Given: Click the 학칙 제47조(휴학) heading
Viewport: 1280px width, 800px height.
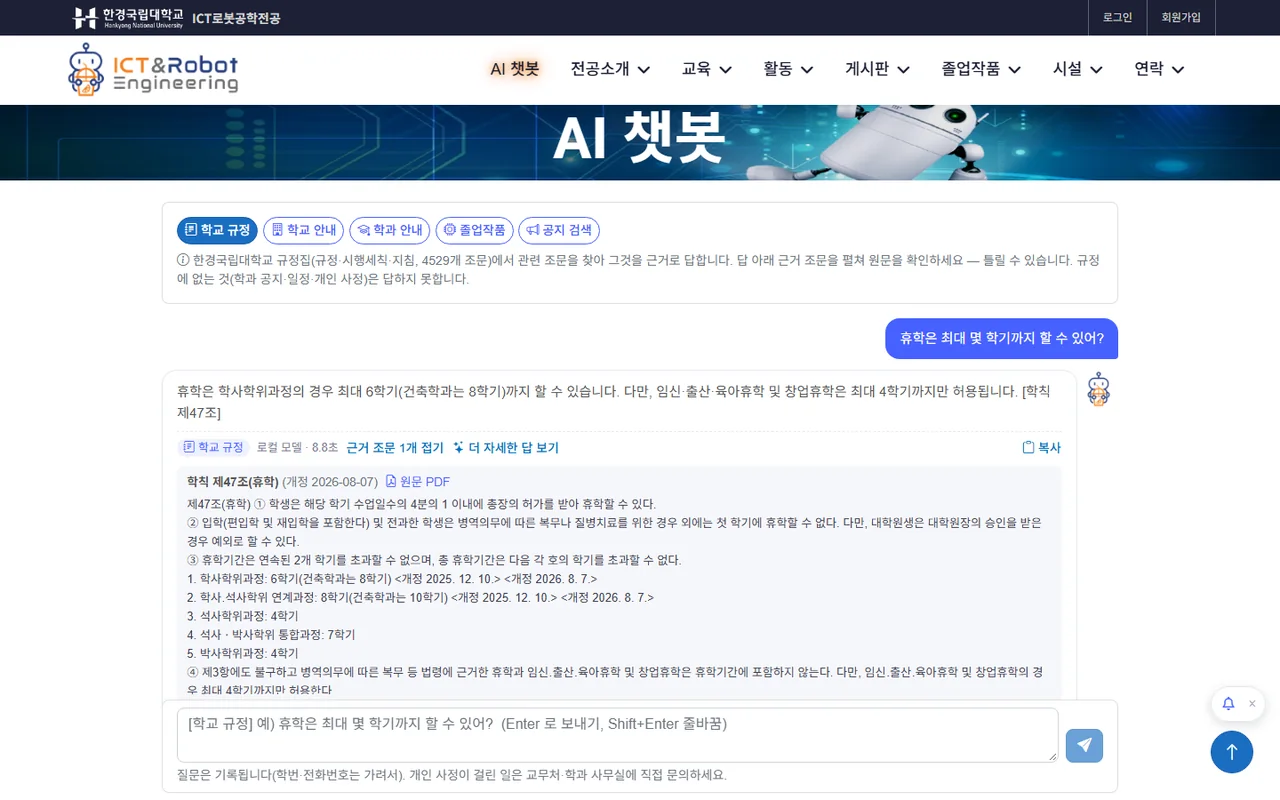Looking at the screenshot, I should (232, 482).
